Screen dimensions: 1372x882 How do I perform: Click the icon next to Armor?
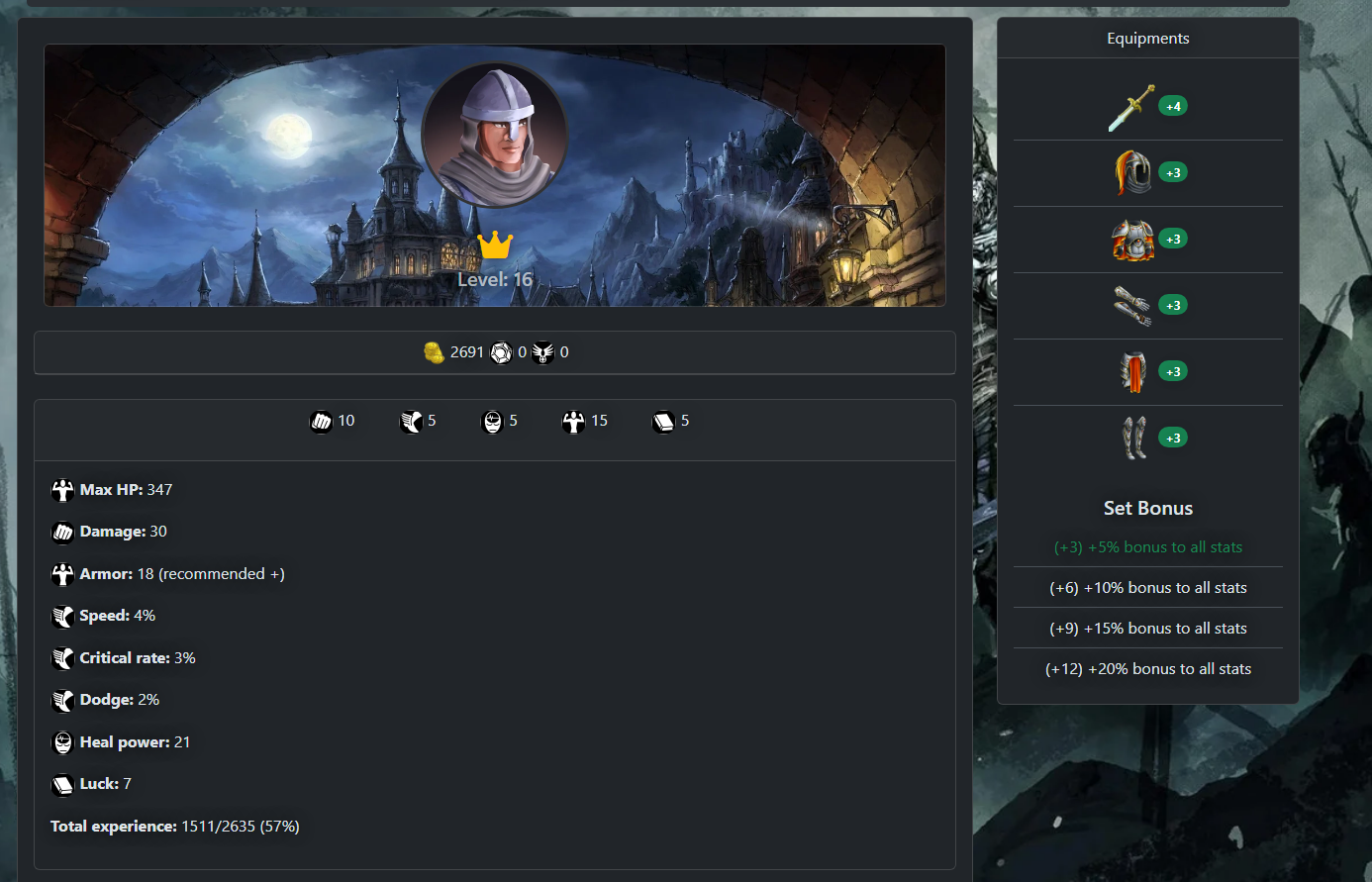(x=62, y=574)
